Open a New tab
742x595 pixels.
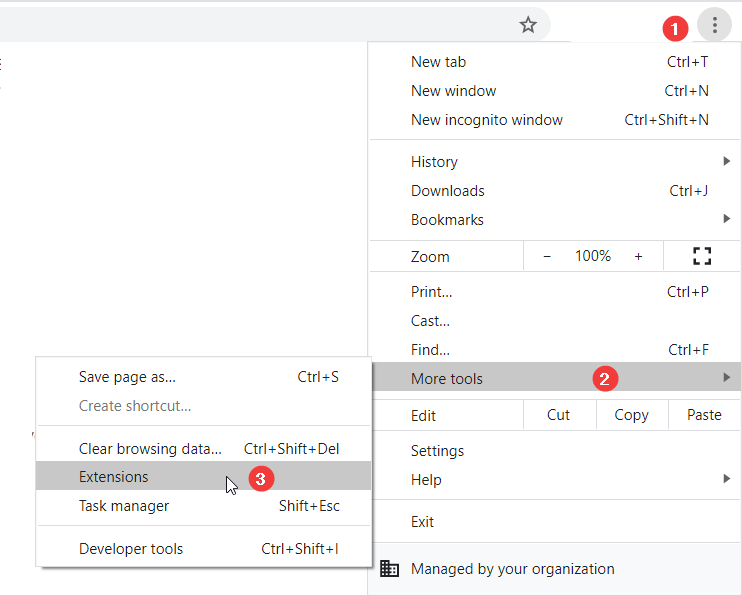[555, 62]
